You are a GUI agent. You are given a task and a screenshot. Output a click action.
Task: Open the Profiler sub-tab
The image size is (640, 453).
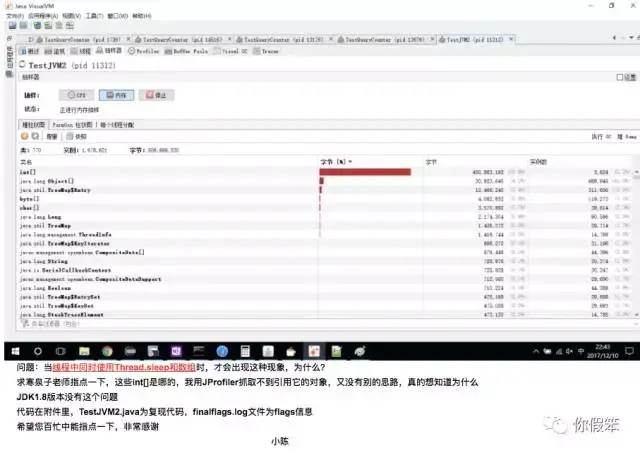tap(143, 51)
